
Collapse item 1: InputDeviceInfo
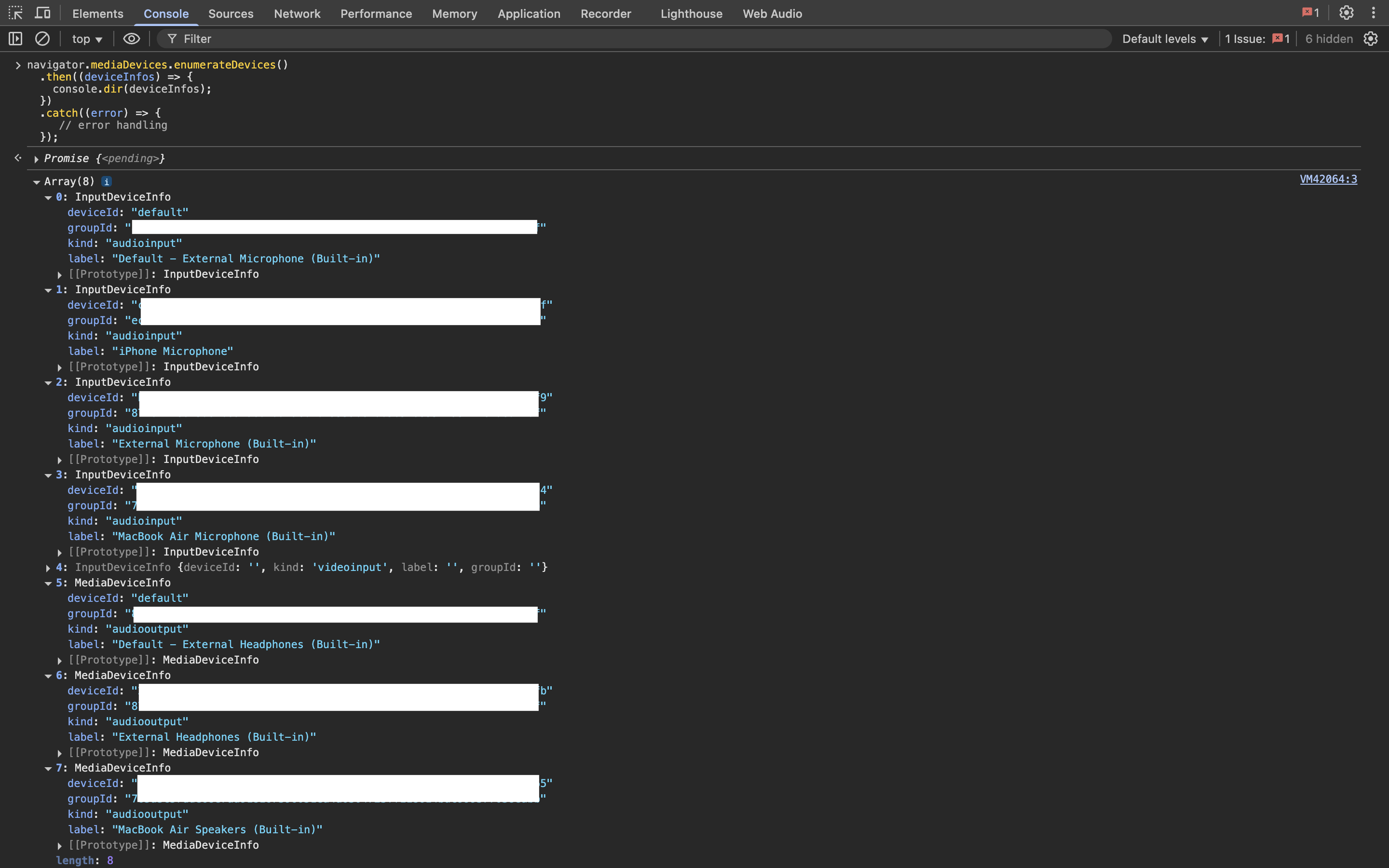click(48, 290)
